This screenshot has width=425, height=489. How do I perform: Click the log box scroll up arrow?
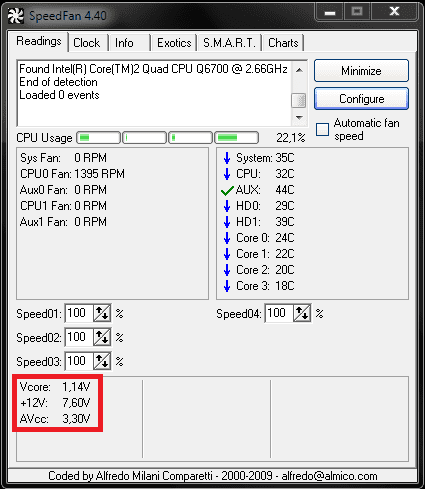[299, 70]
